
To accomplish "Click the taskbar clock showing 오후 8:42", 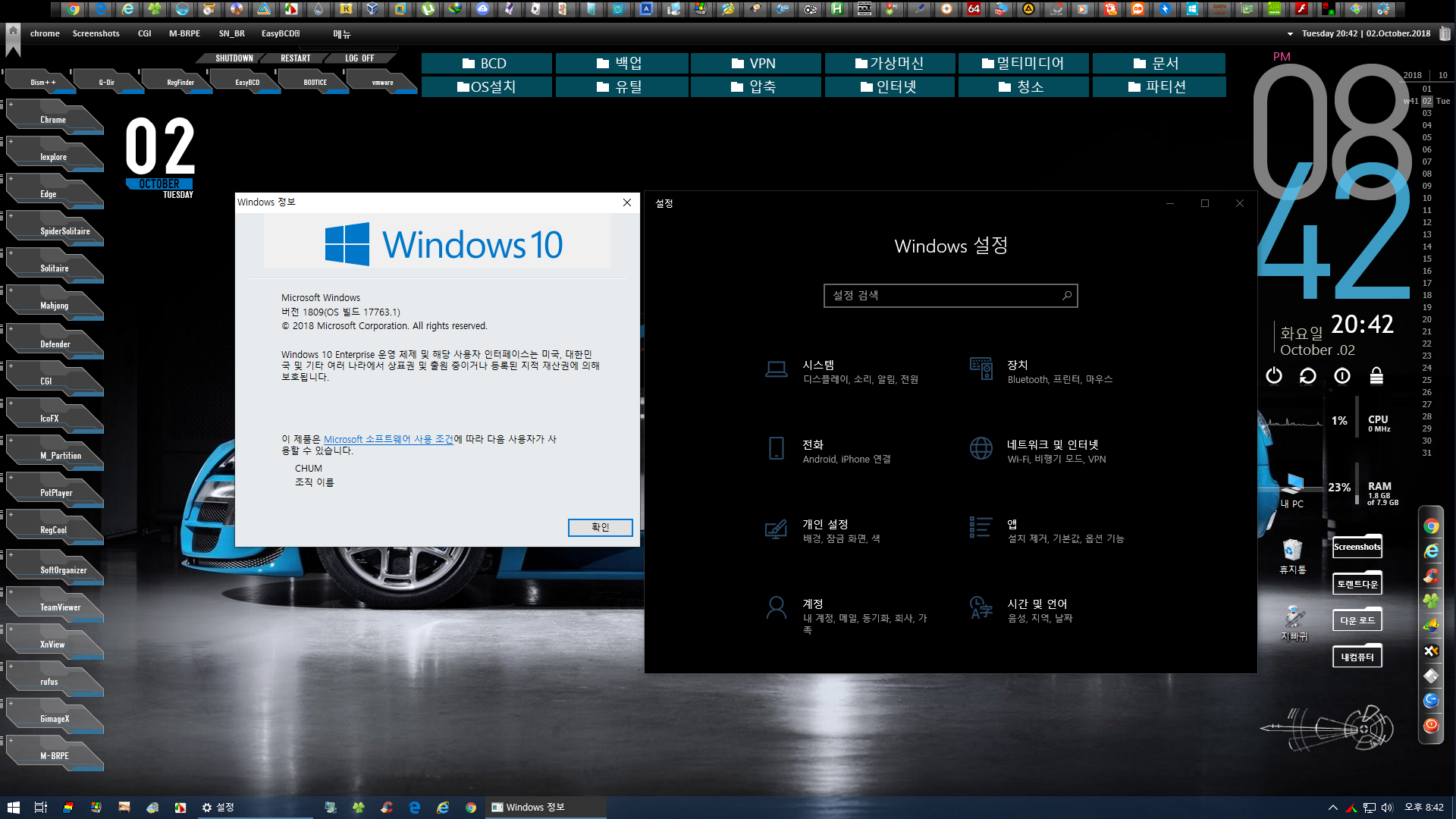I will pyautogui.click(x=1423, y=808).
